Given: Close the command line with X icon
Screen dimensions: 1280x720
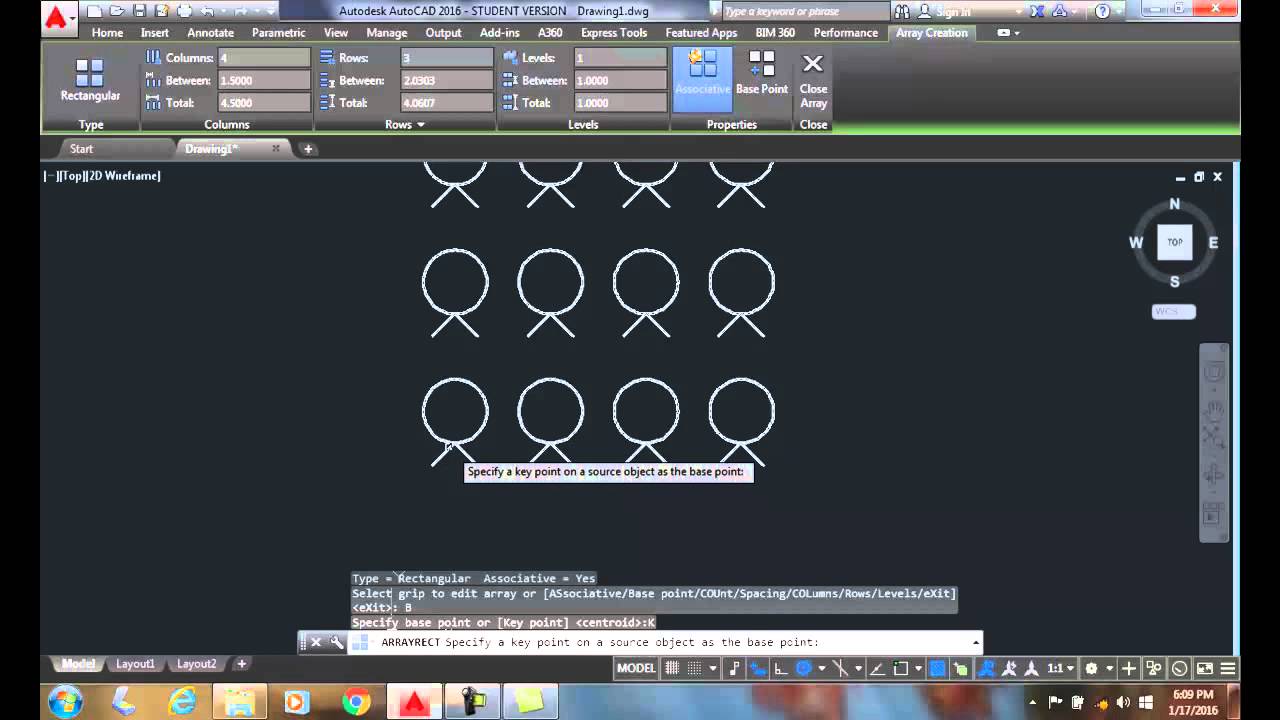Looking at the screenshot, I should coord(316,642).
